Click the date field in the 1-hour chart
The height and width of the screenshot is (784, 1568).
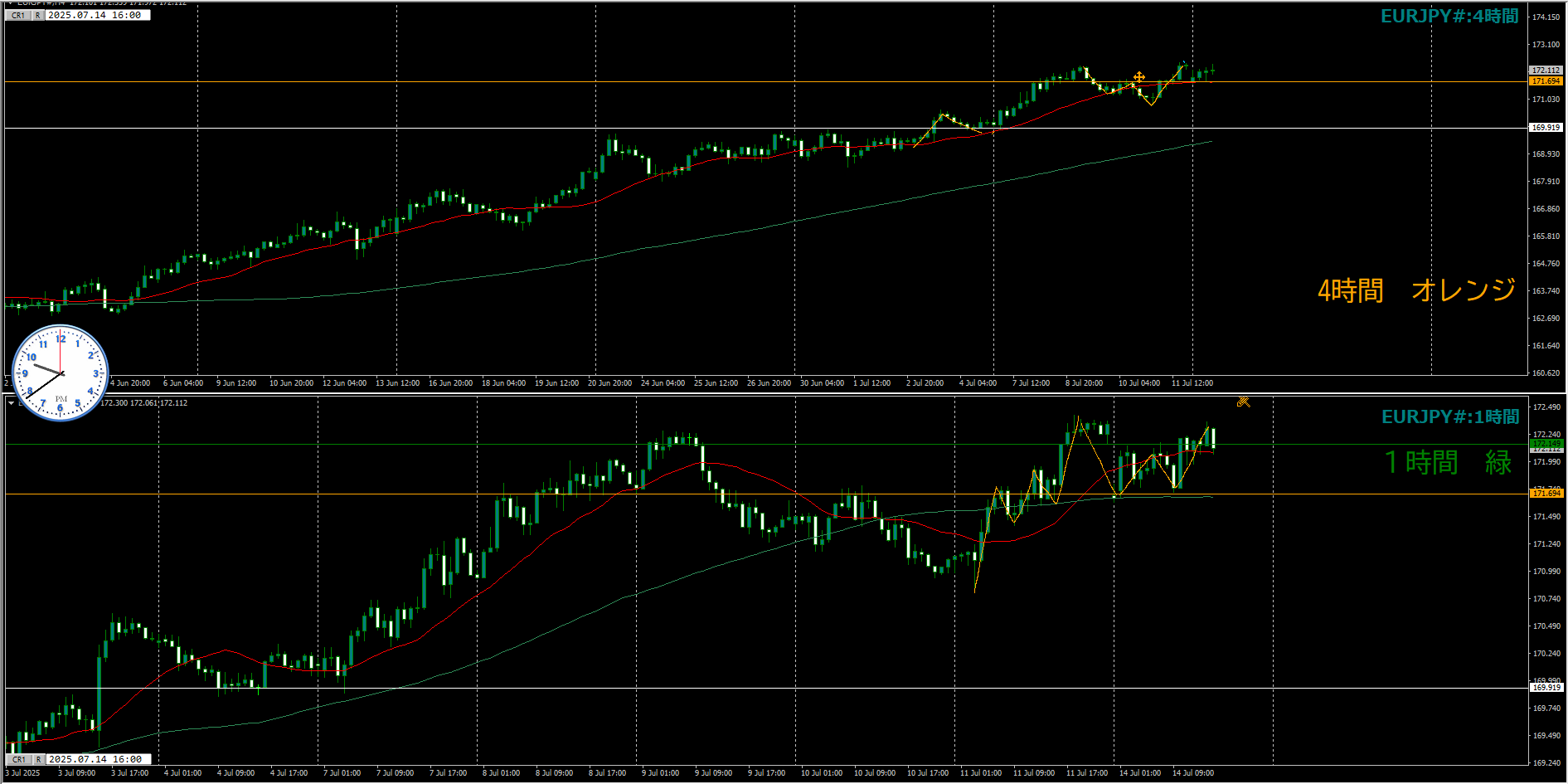(x=99, y=759)
